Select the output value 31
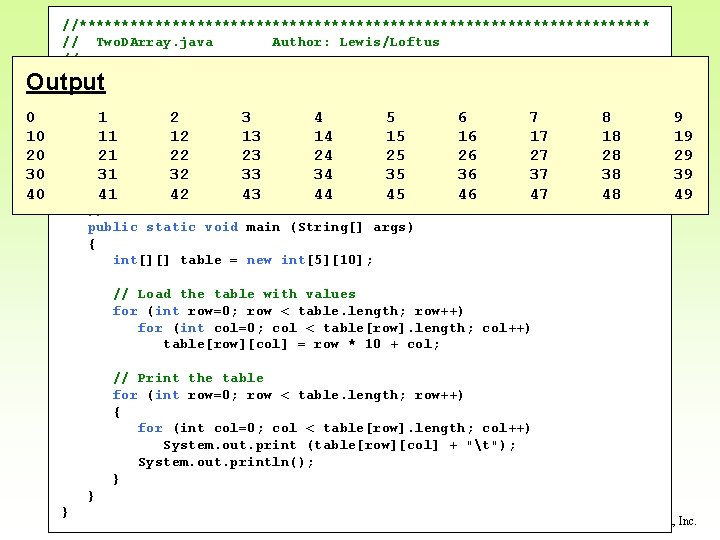 click(107, 174)
